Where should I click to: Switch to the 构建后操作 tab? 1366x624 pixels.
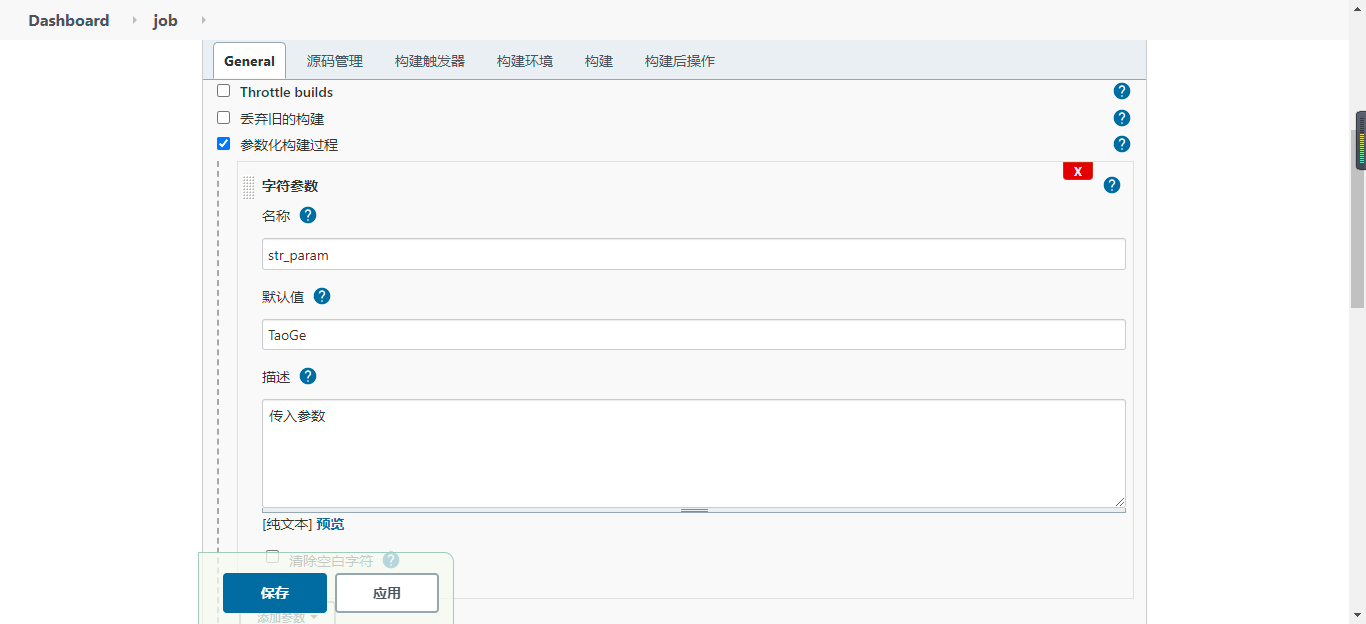pyautogui.click(x=680, y=61)
